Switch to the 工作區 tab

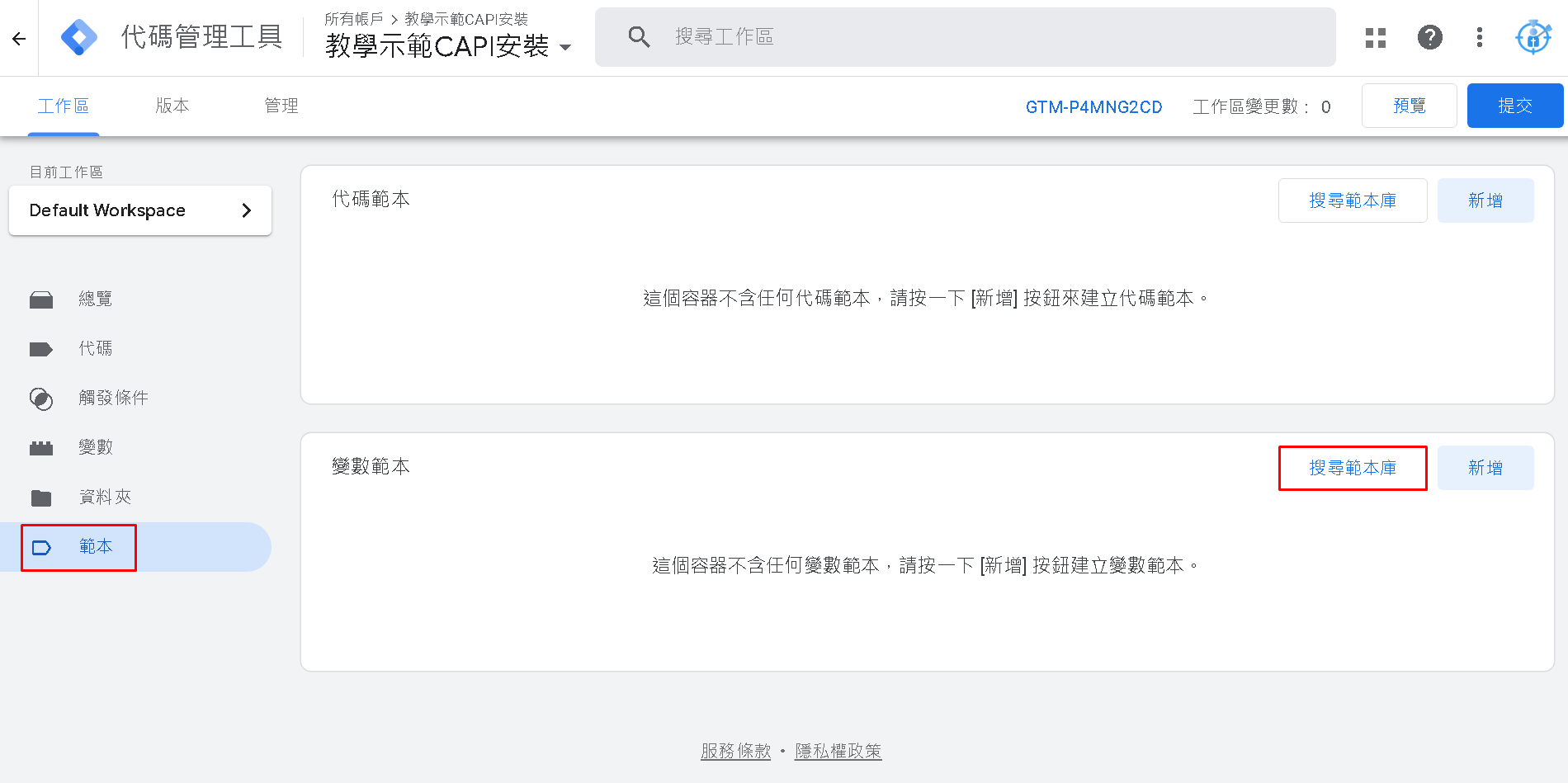point(64,106)
